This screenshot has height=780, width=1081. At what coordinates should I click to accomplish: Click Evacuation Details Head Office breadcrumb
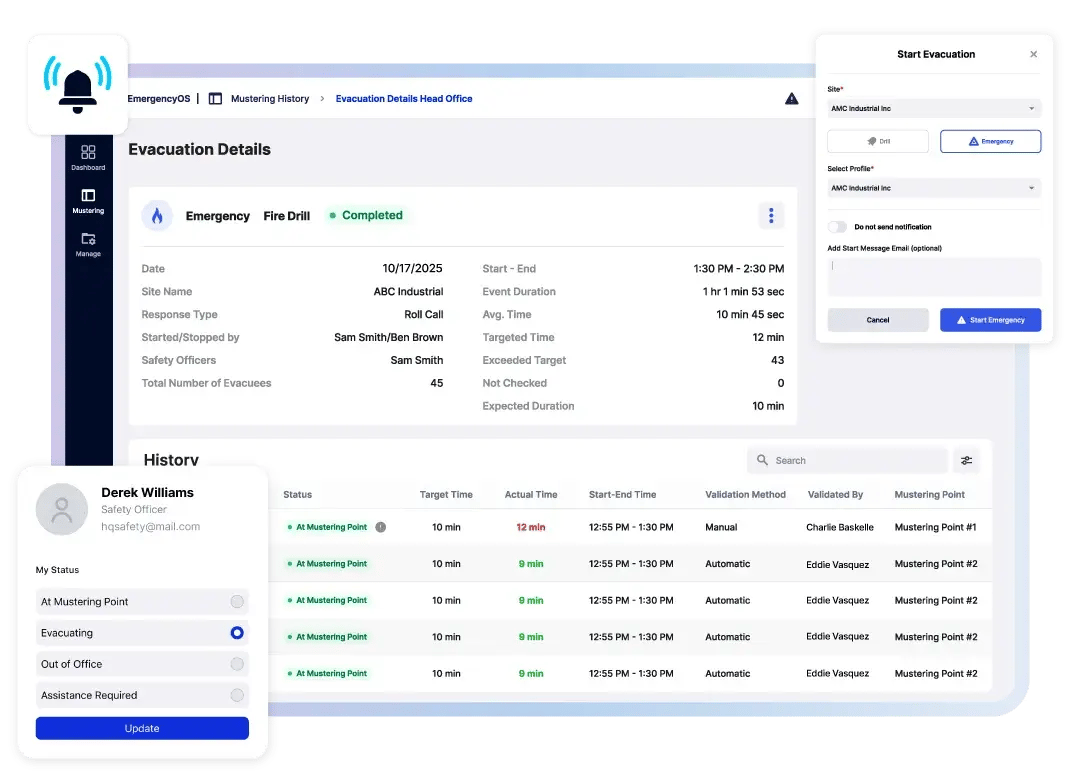(x=404, y=99)
